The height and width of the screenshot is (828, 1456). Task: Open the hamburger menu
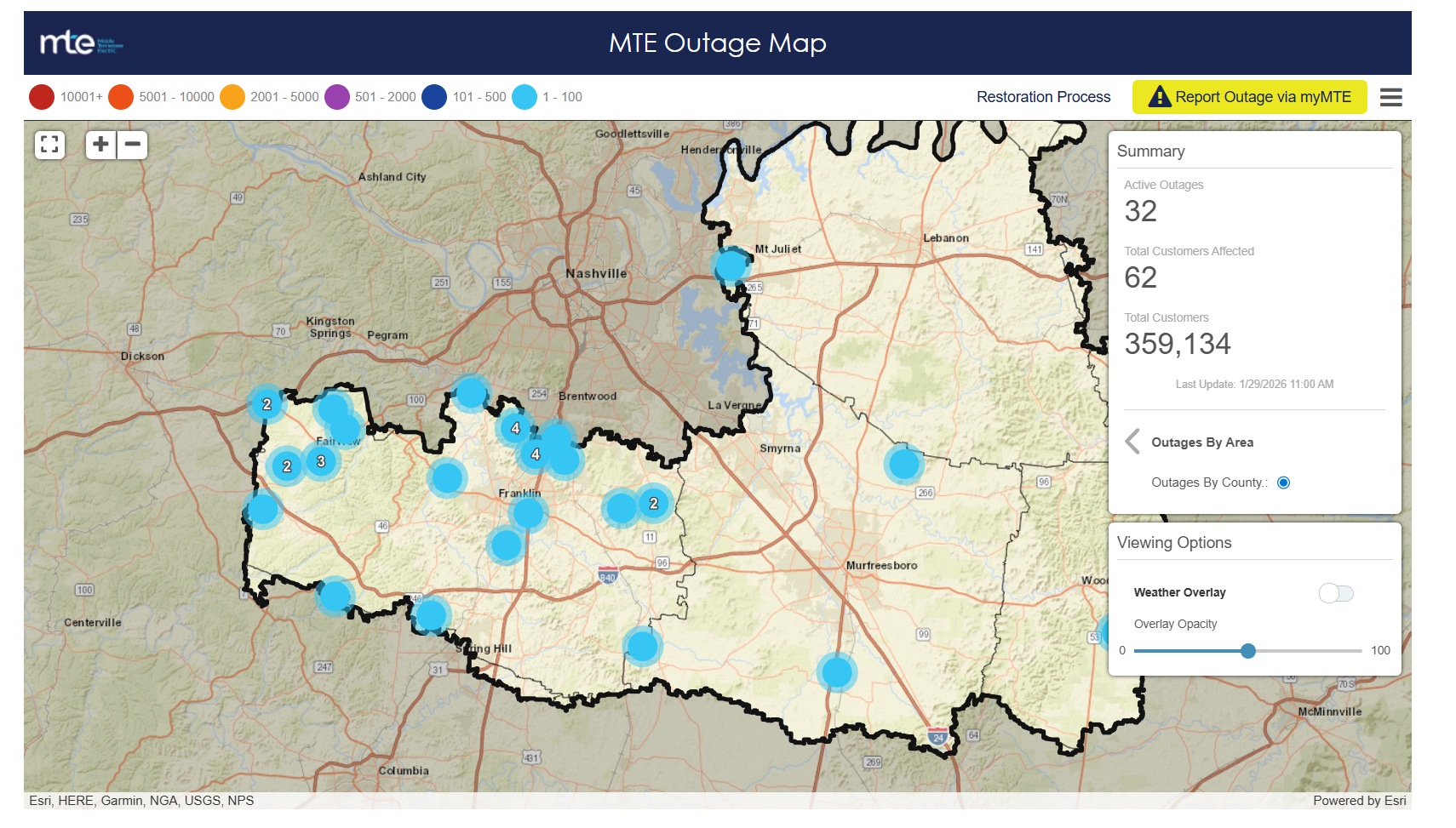(1390, 98)
